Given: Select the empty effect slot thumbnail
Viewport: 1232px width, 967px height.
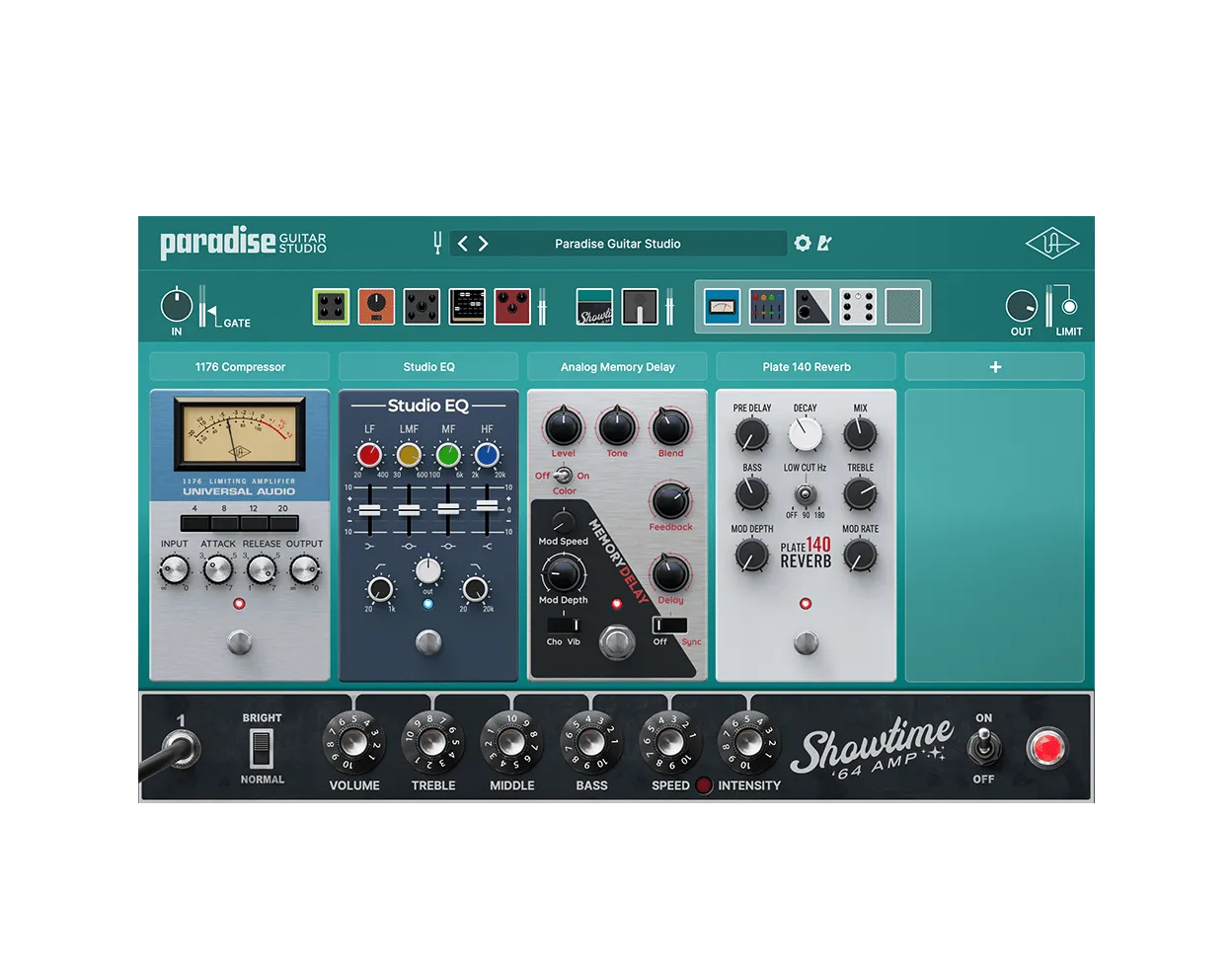Looking at the screenshot, I should click(x=903, y=307).
